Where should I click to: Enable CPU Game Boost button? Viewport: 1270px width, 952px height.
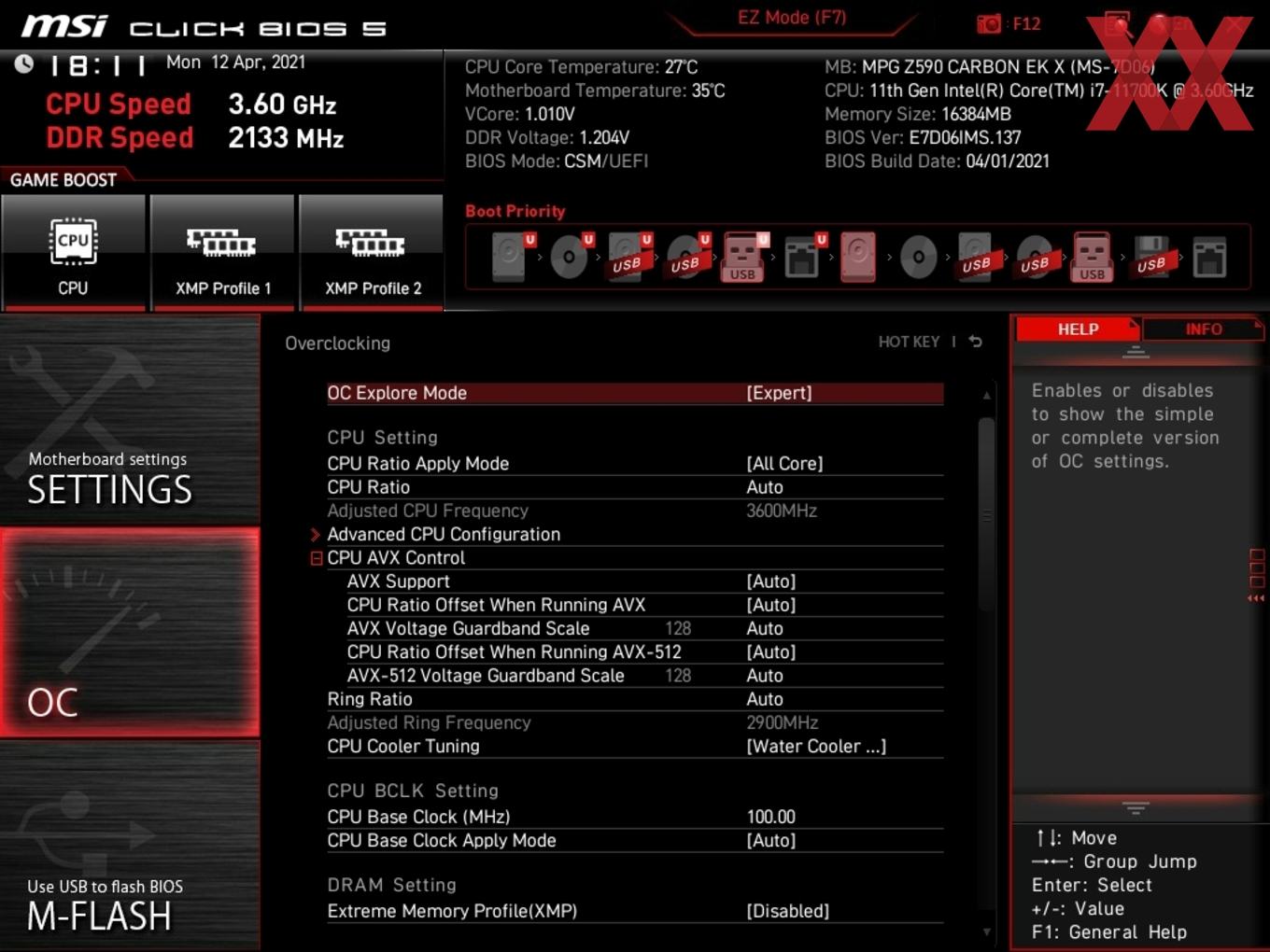pos(73,252)
